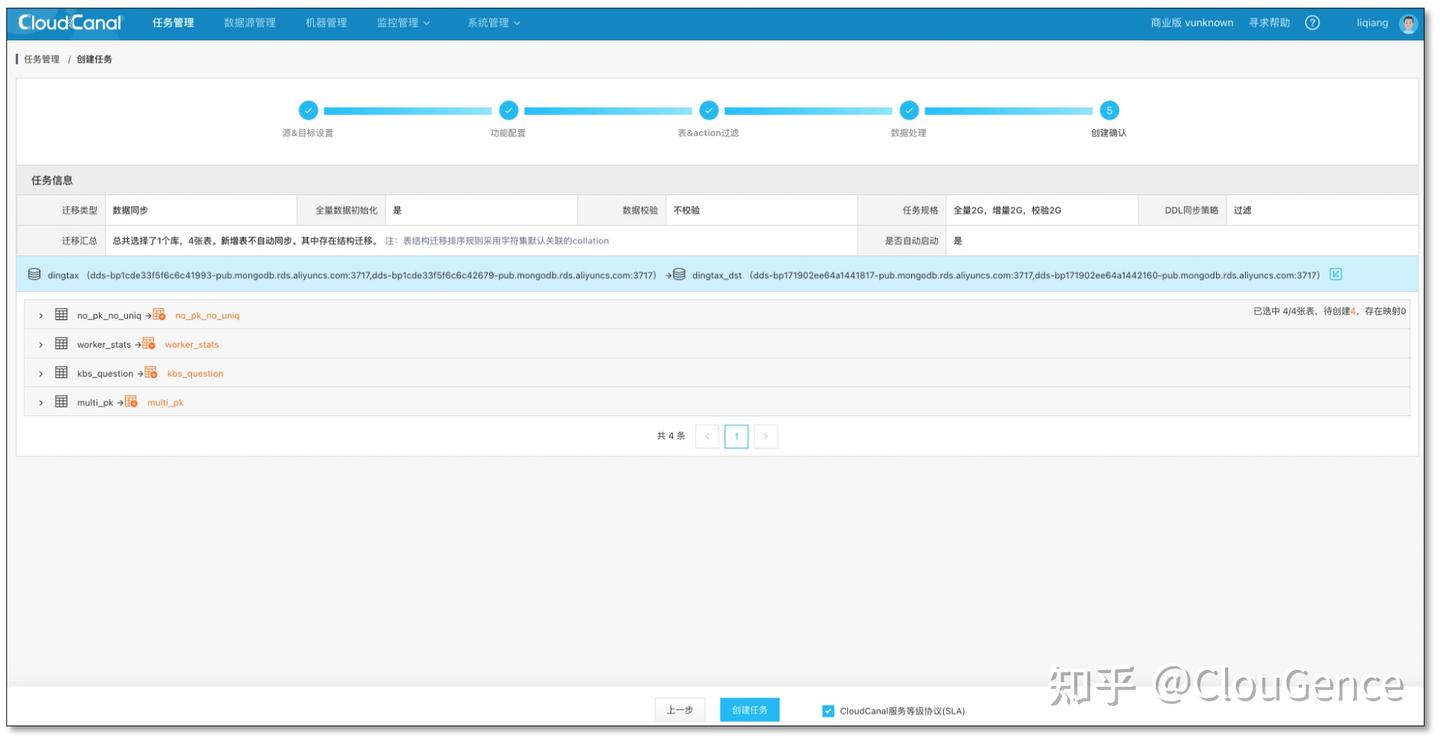Screen dimensions: 1440x744
Task: Open the liqiang user avatar menu
Action: pos(1408,22)
